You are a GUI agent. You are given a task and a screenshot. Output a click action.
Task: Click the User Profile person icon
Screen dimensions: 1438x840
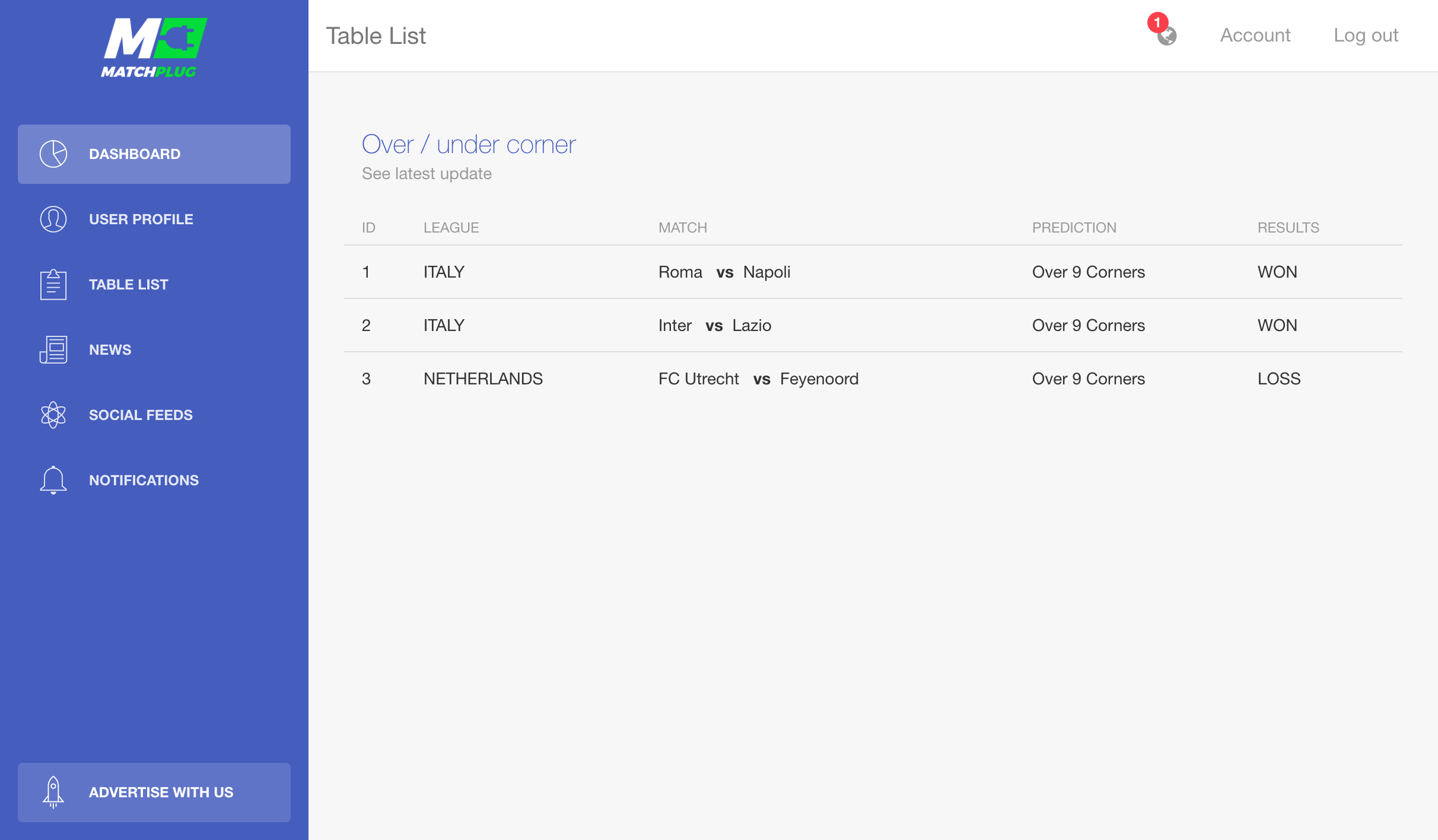[x=53, y=219]
